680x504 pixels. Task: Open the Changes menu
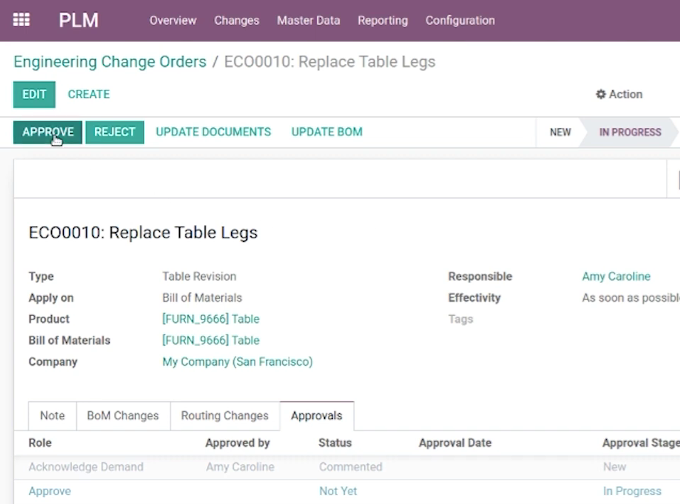(x=237, y=20)
